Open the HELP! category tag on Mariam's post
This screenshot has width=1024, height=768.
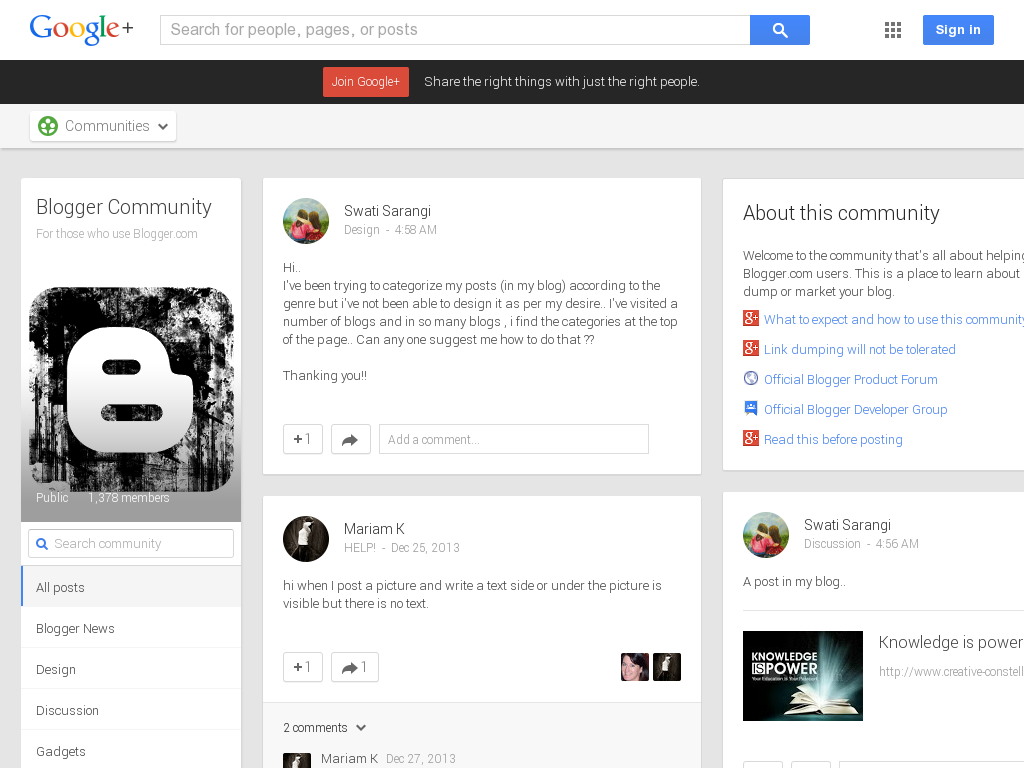click(360, 548)
